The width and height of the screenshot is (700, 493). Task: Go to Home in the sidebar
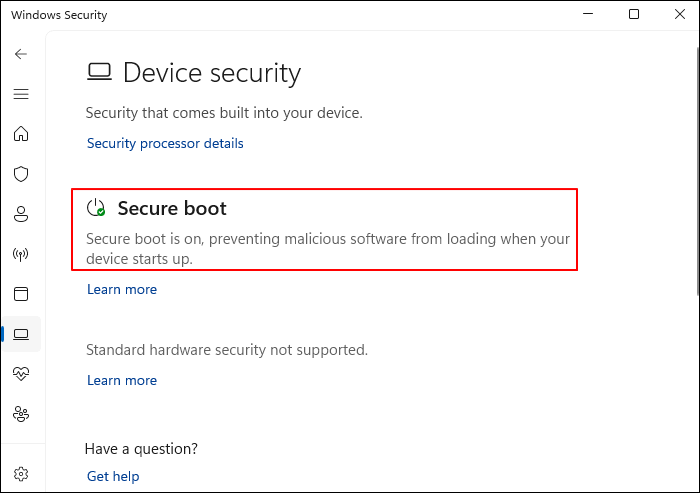point(21,134)
